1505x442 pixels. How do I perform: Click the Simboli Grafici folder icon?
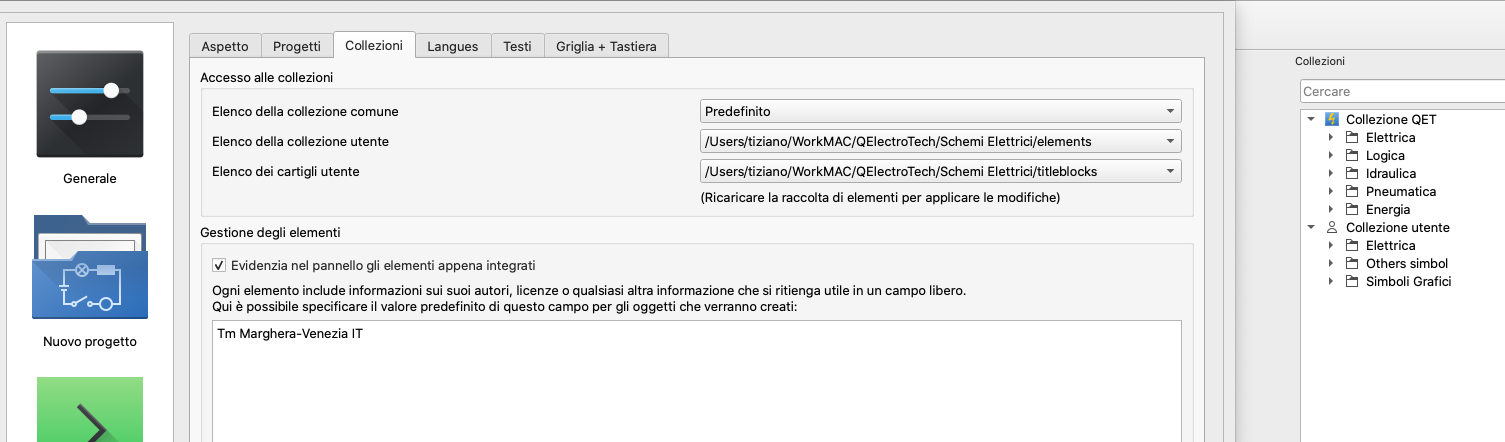click(1351, 281)
